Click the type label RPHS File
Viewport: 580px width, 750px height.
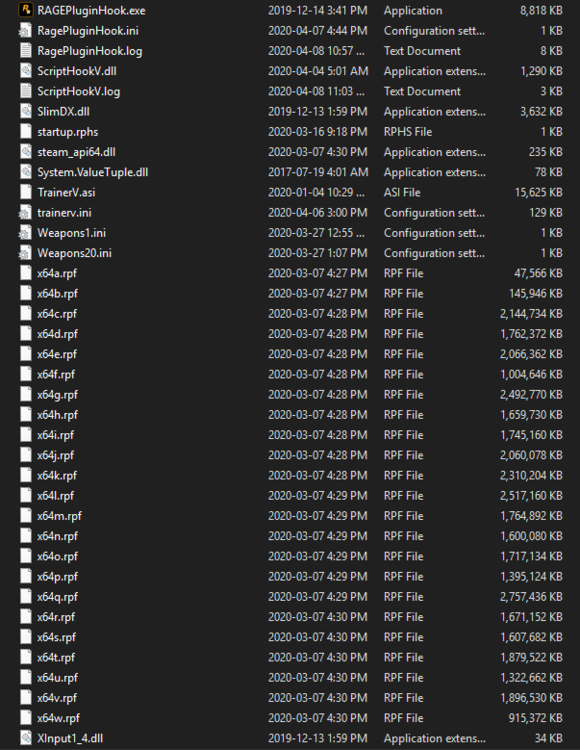coord(408,132)
